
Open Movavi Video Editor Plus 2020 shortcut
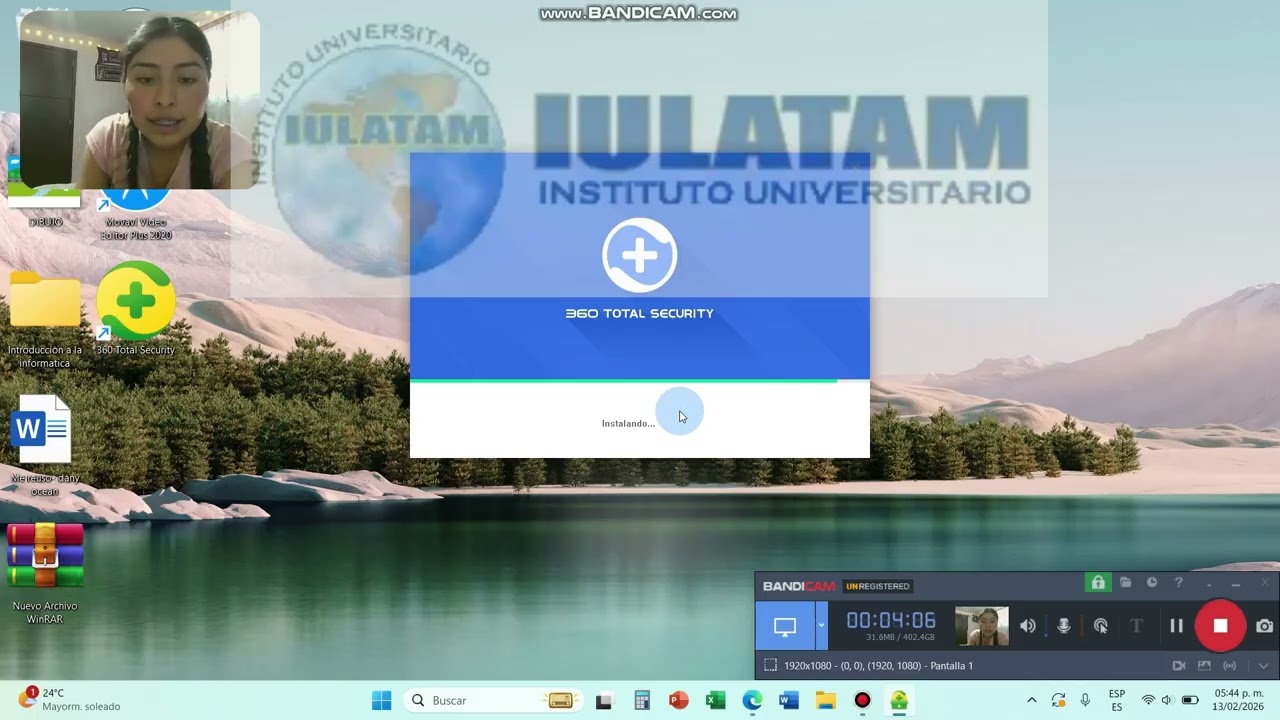click(136, 212)
